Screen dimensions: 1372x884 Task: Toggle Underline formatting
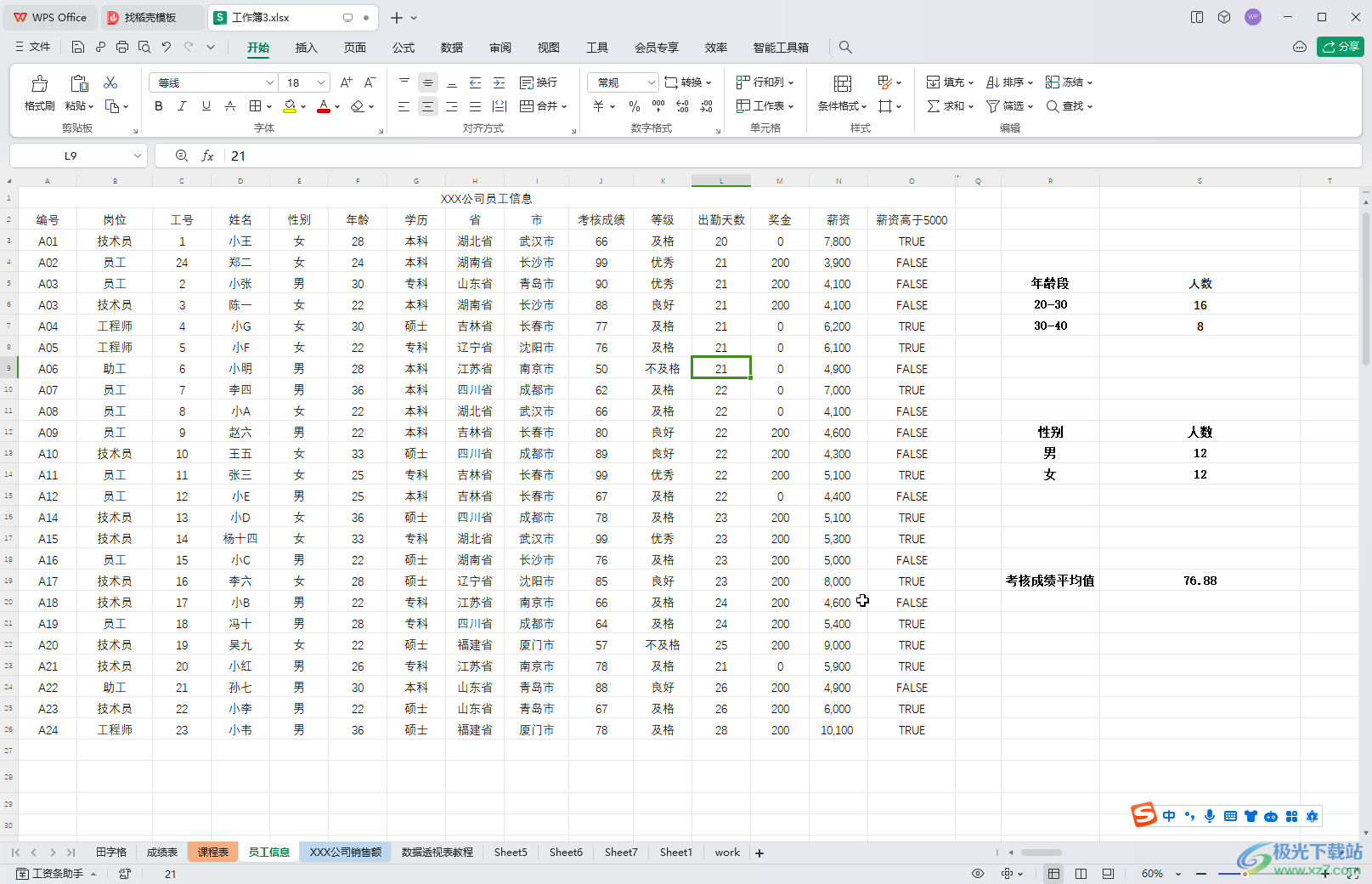[x=206, y=106]
